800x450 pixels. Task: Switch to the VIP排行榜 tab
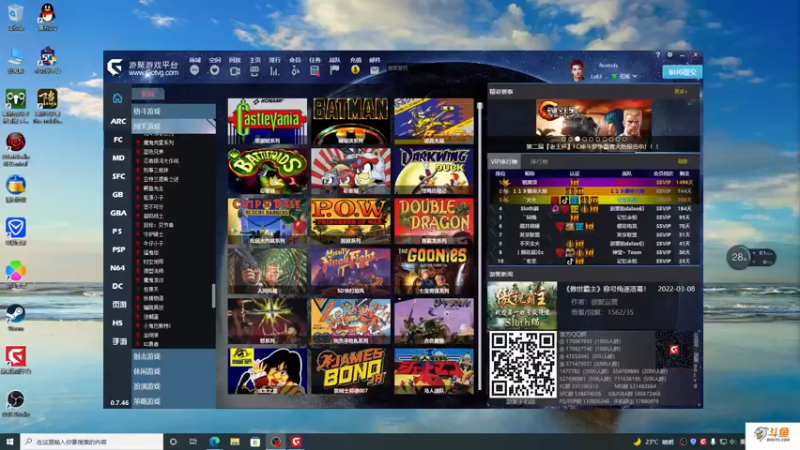504,162
